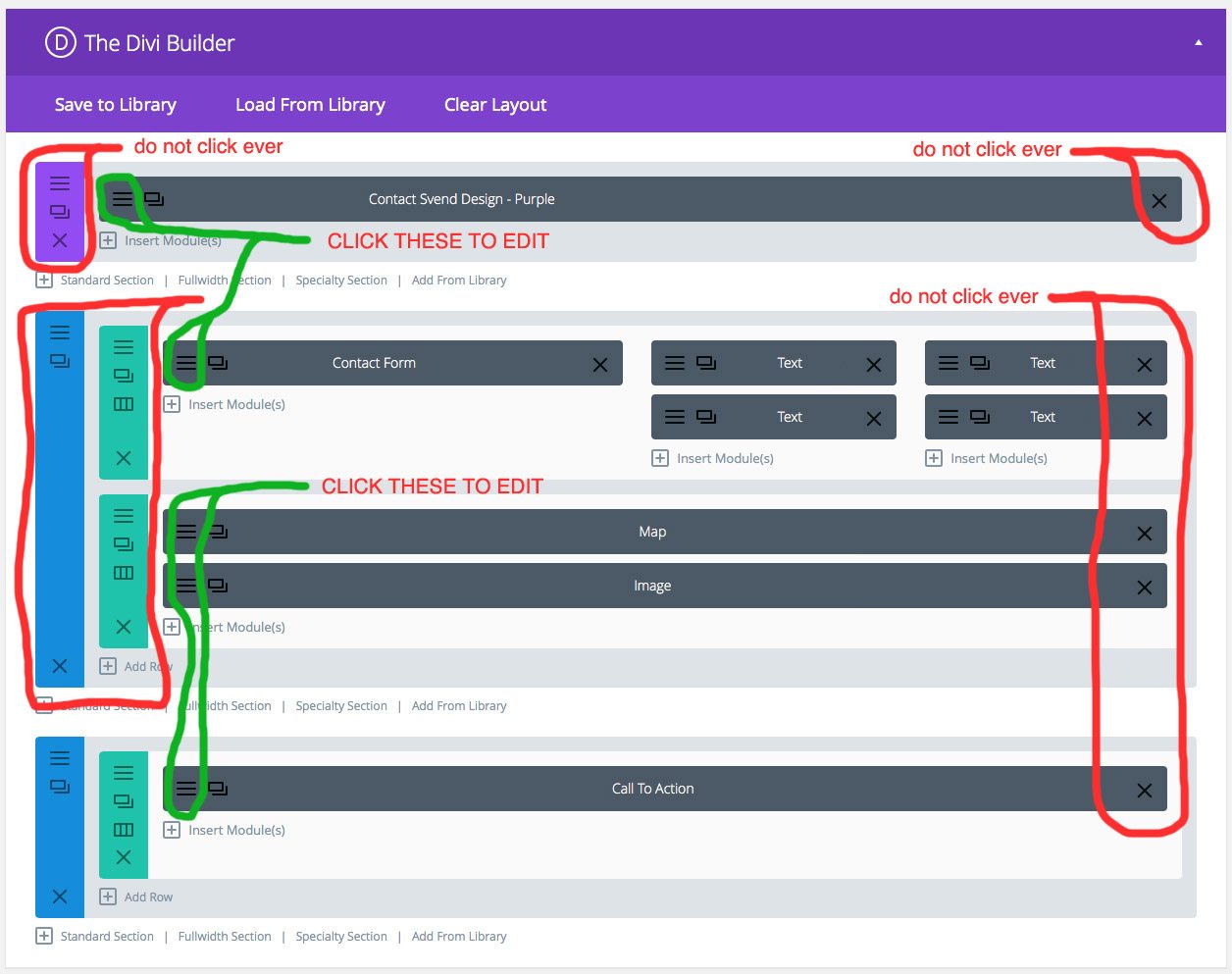The image size is (1232, 974).
Task: Clone the green row holding Map and Image
Action: pyautogui.click(x=124, y=544)
